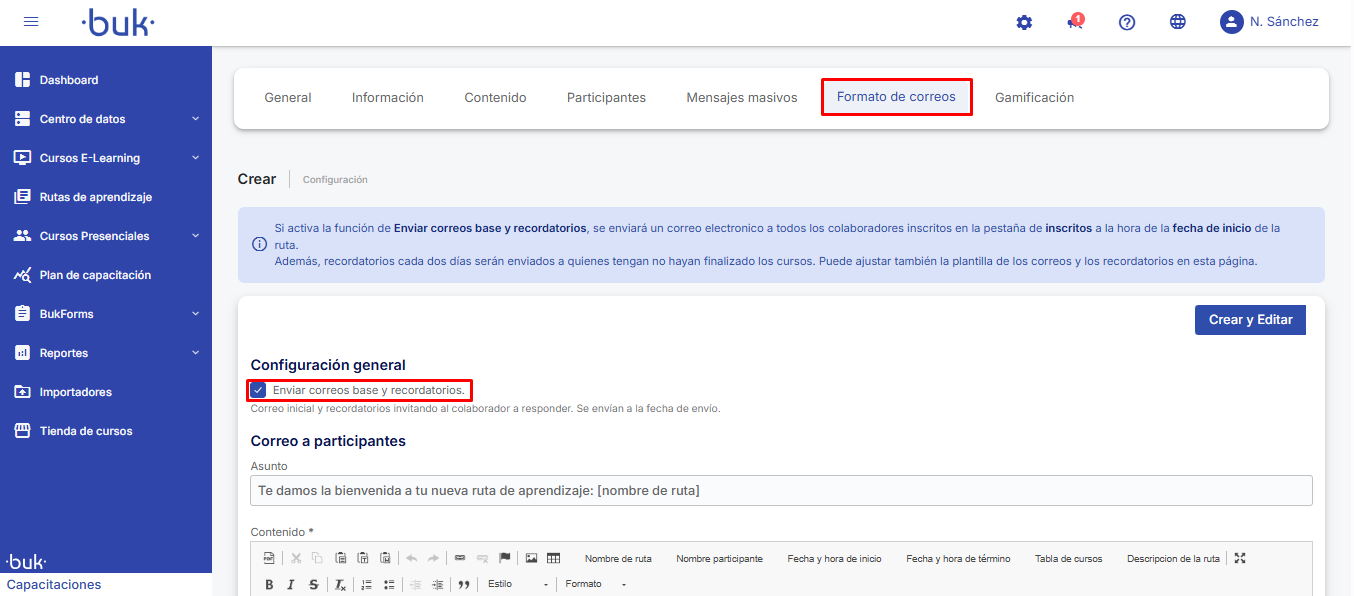1354x596 pixels.
Task: Click the help question mark icon
Action: [1127, 22]
